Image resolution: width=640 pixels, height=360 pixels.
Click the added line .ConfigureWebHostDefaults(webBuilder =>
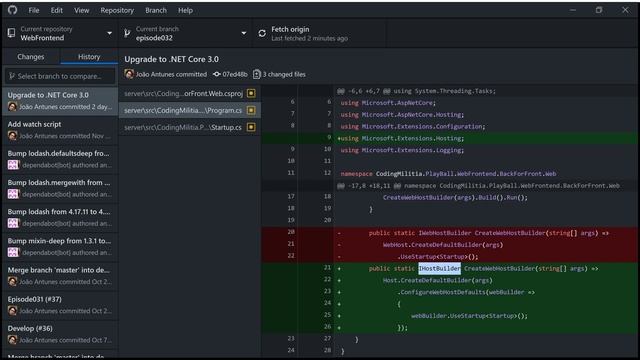449,292
